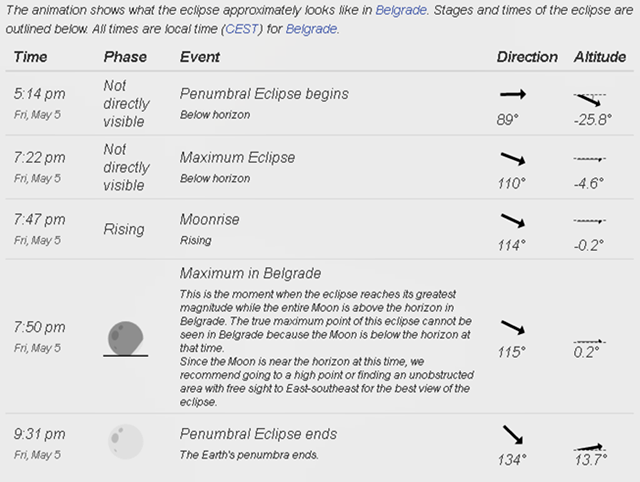Click the Phase column header

point(124,57)
